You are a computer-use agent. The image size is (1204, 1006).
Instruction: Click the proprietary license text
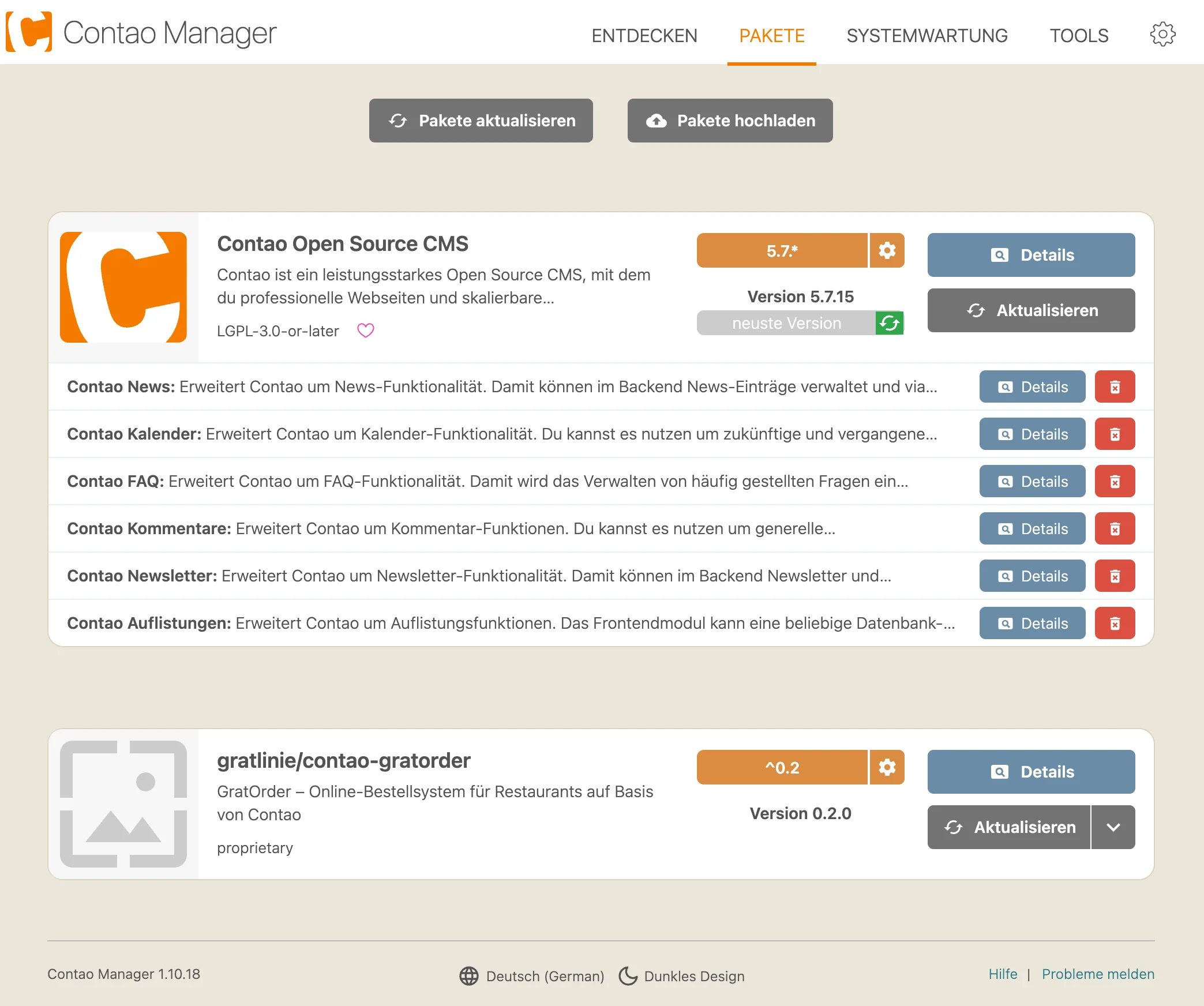click(255, 848)
